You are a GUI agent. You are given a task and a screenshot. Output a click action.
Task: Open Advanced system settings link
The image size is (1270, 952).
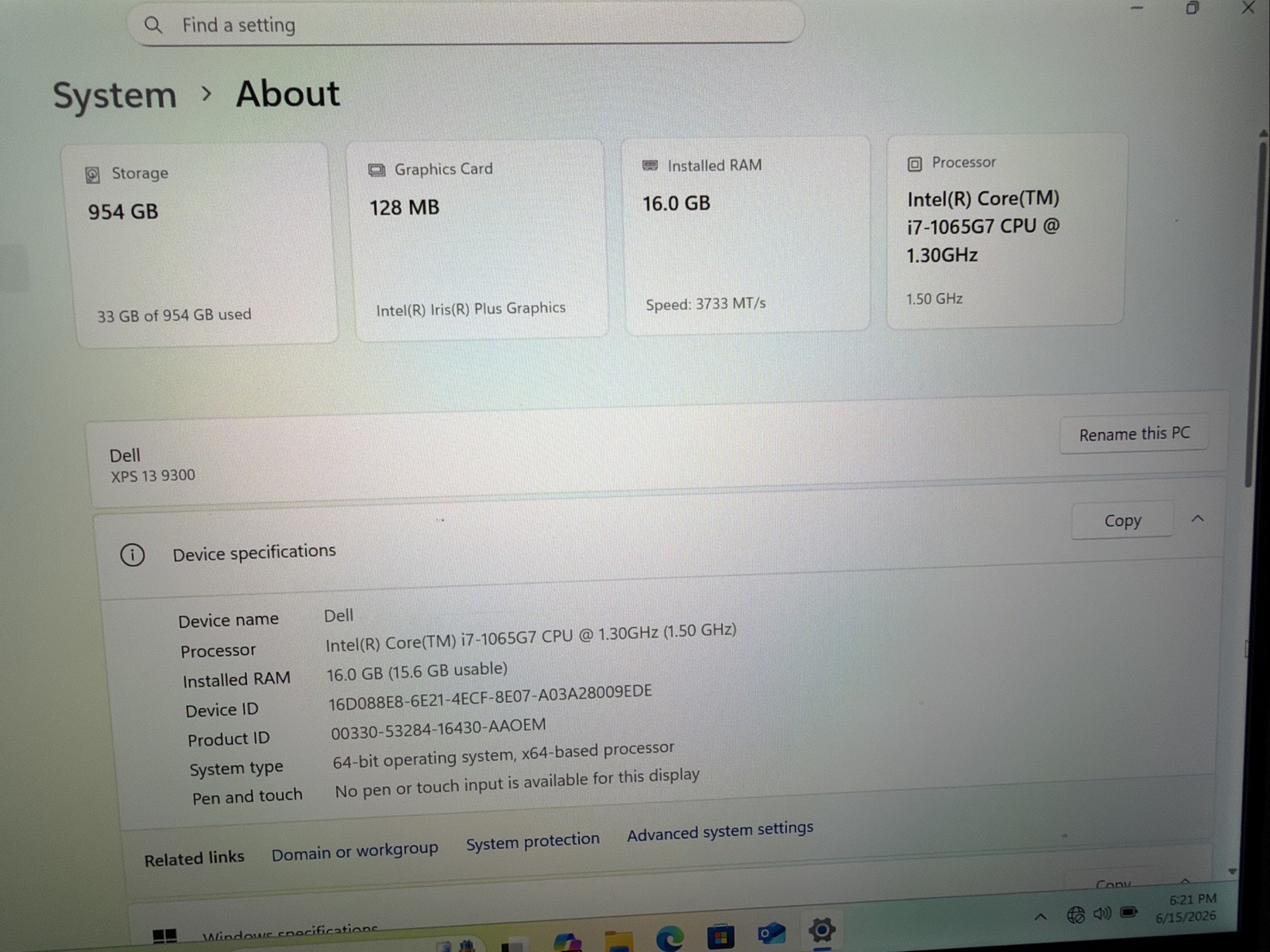coord(720,831)
